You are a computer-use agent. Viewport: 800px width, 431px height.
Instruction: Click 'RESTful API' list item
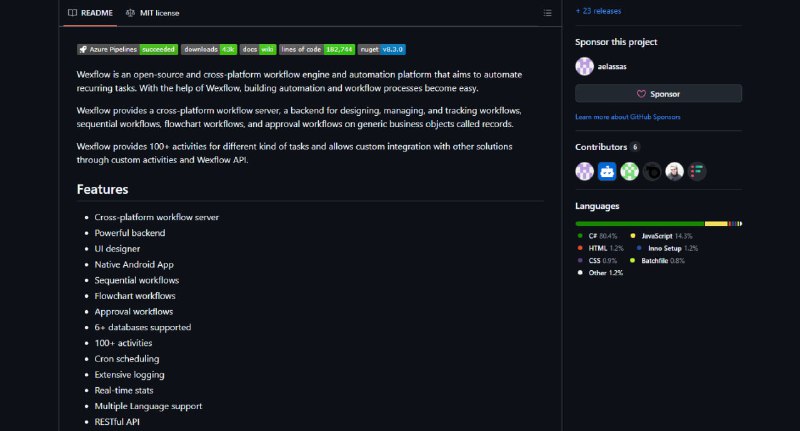click(117, 422)
